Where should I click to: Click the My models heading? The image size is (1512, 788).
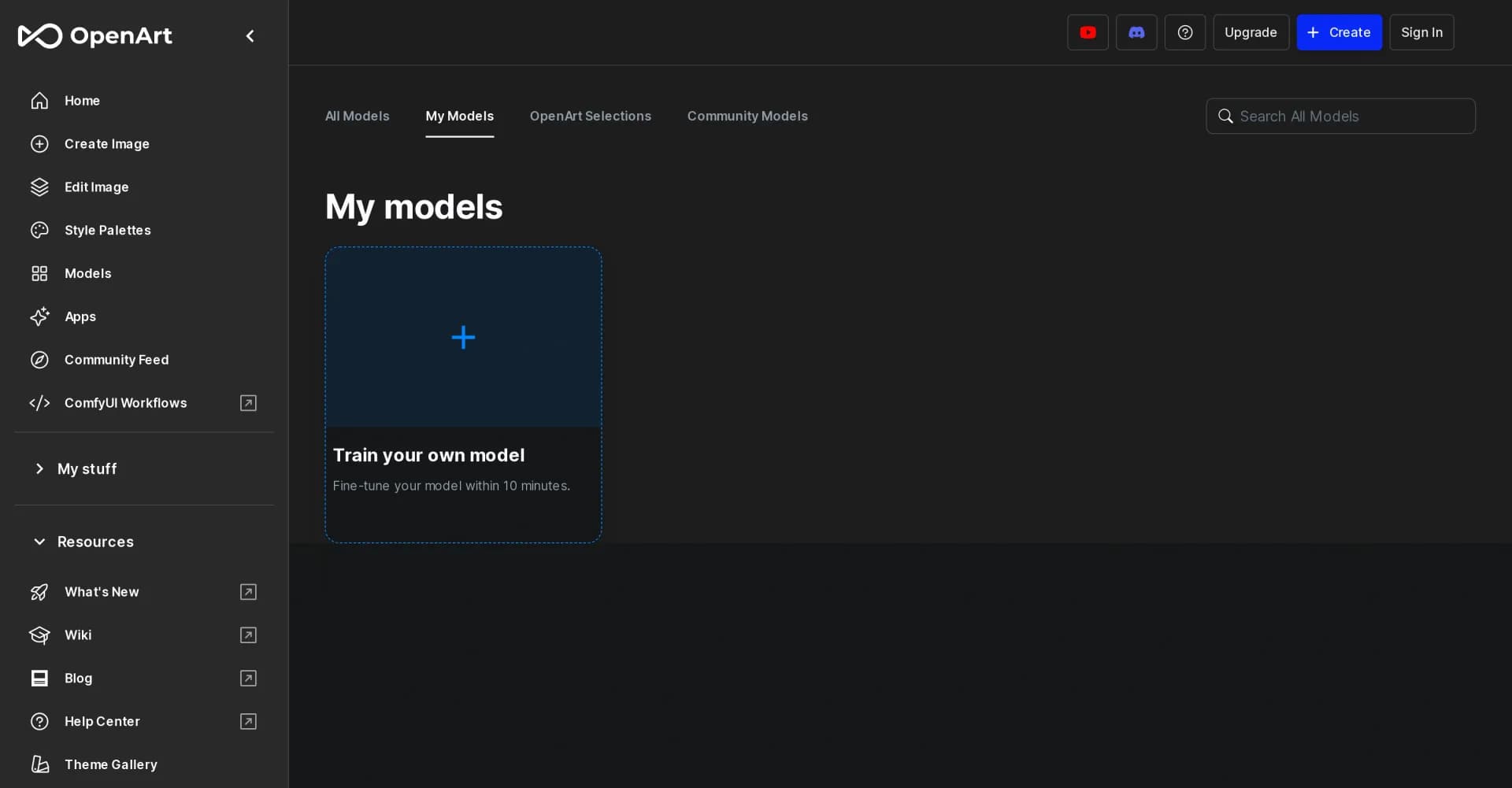[x=413, y=207]
